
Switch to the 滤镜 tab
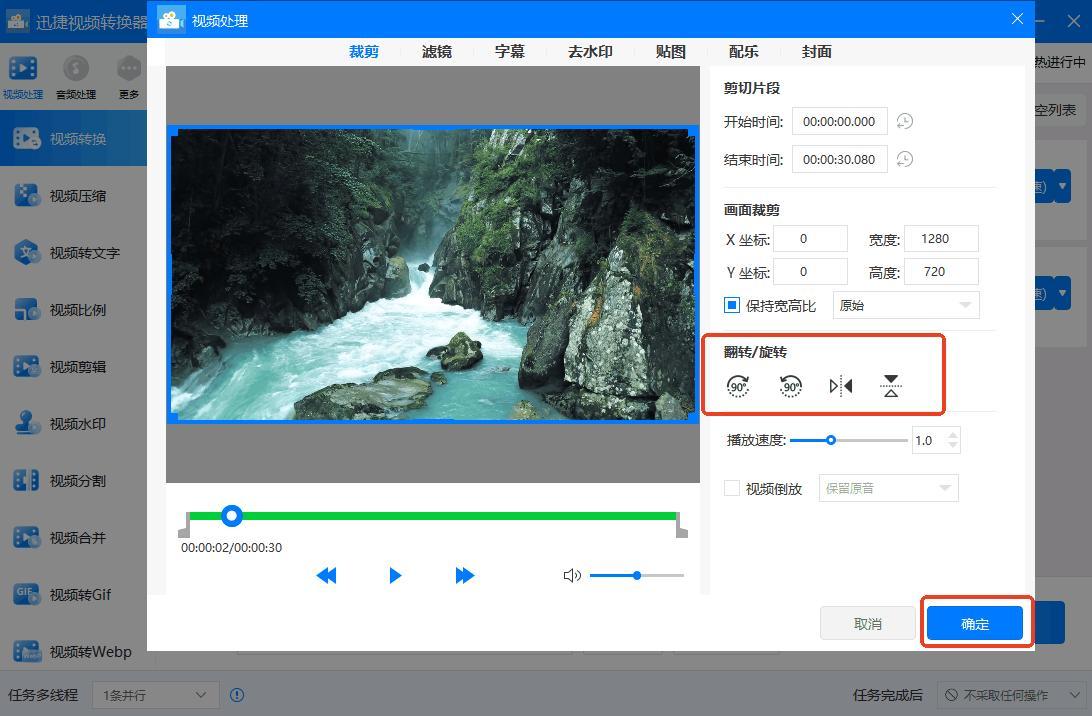point(437,51)
